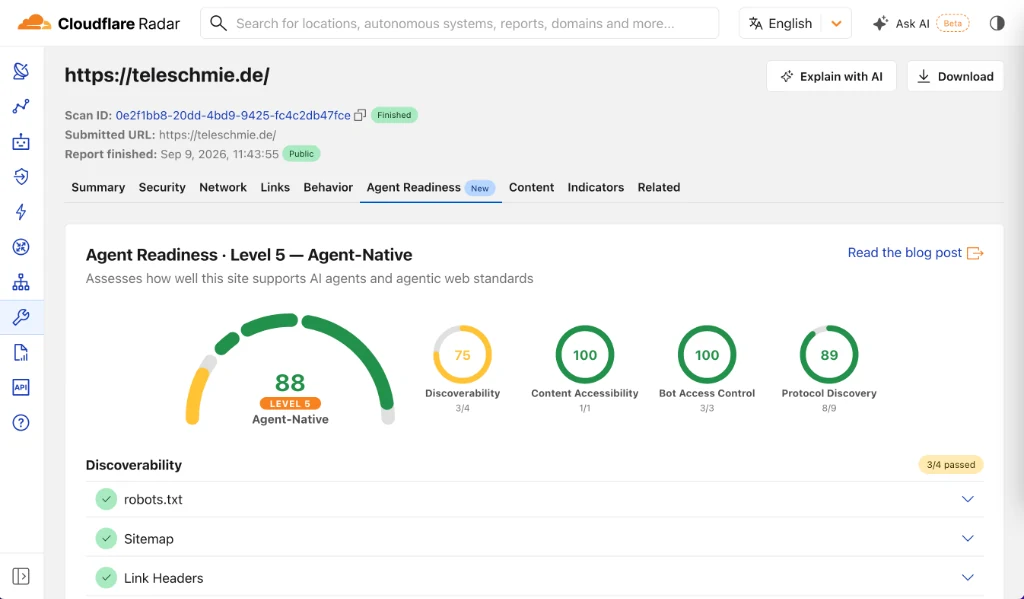Open the reports document sidebar icon

click(x=21, y=353)
